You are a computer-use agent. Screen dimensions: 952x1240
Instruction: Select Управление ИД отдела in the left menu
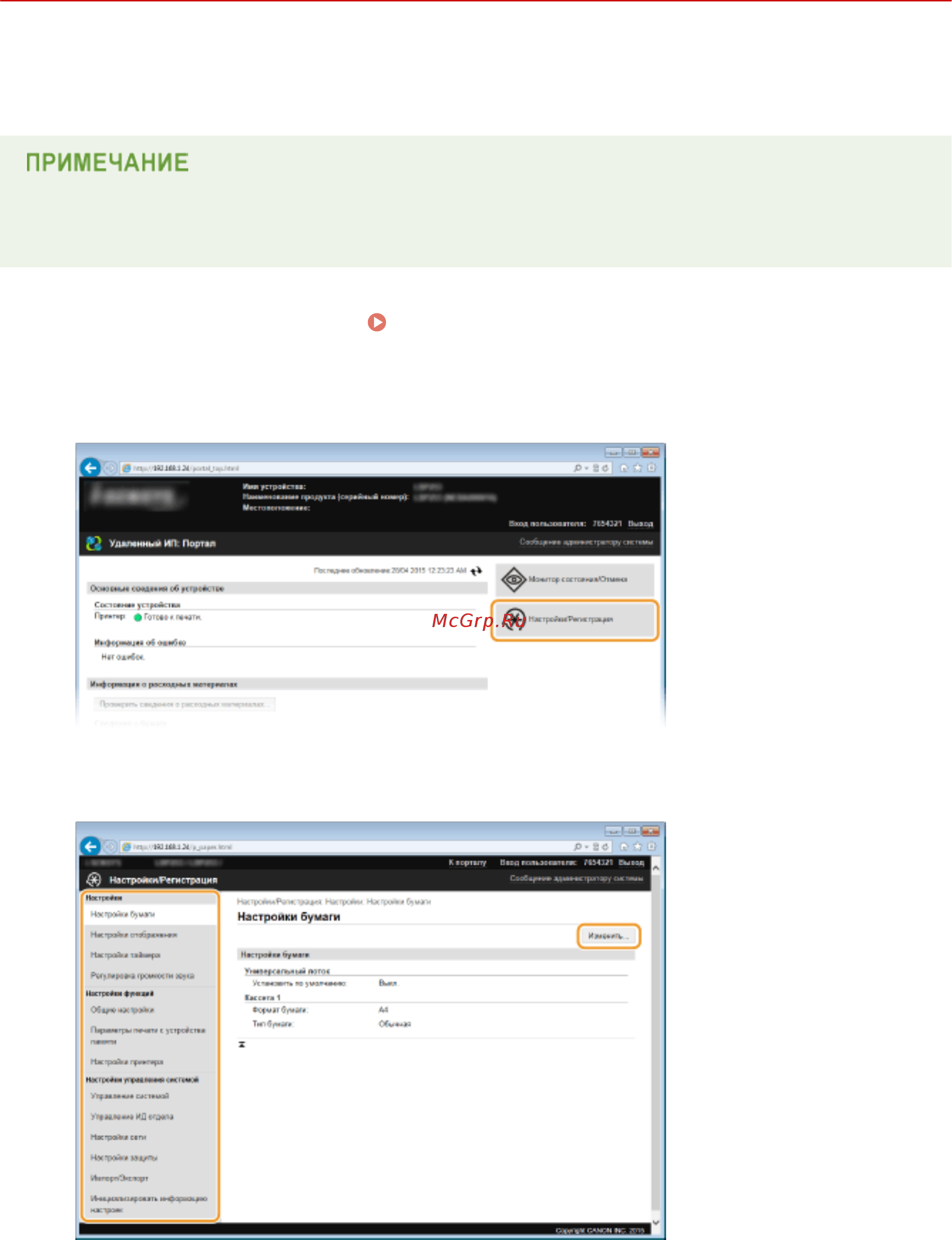pyautogui.click(x=150, y=1116)
